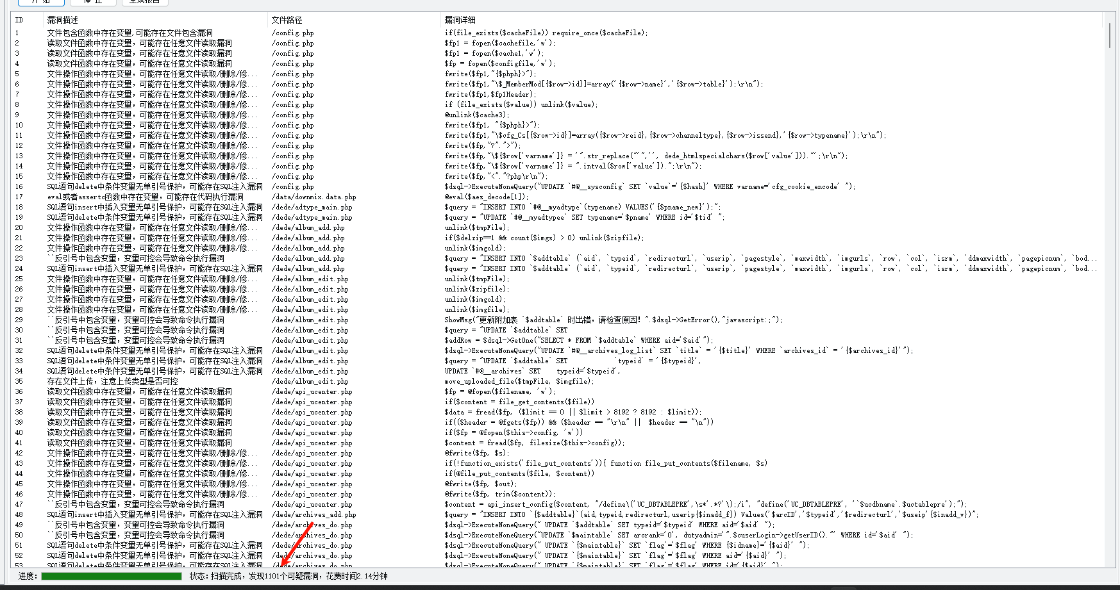The image size is (1120, 590).
Task: Click the 漏洞描述 column header
Action: click(62, 21)
